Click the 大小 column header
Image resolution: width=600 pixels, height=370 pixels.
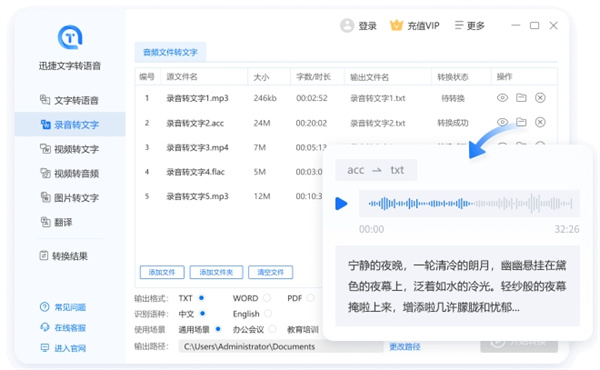pyautogui.click(x=261, y=77)
